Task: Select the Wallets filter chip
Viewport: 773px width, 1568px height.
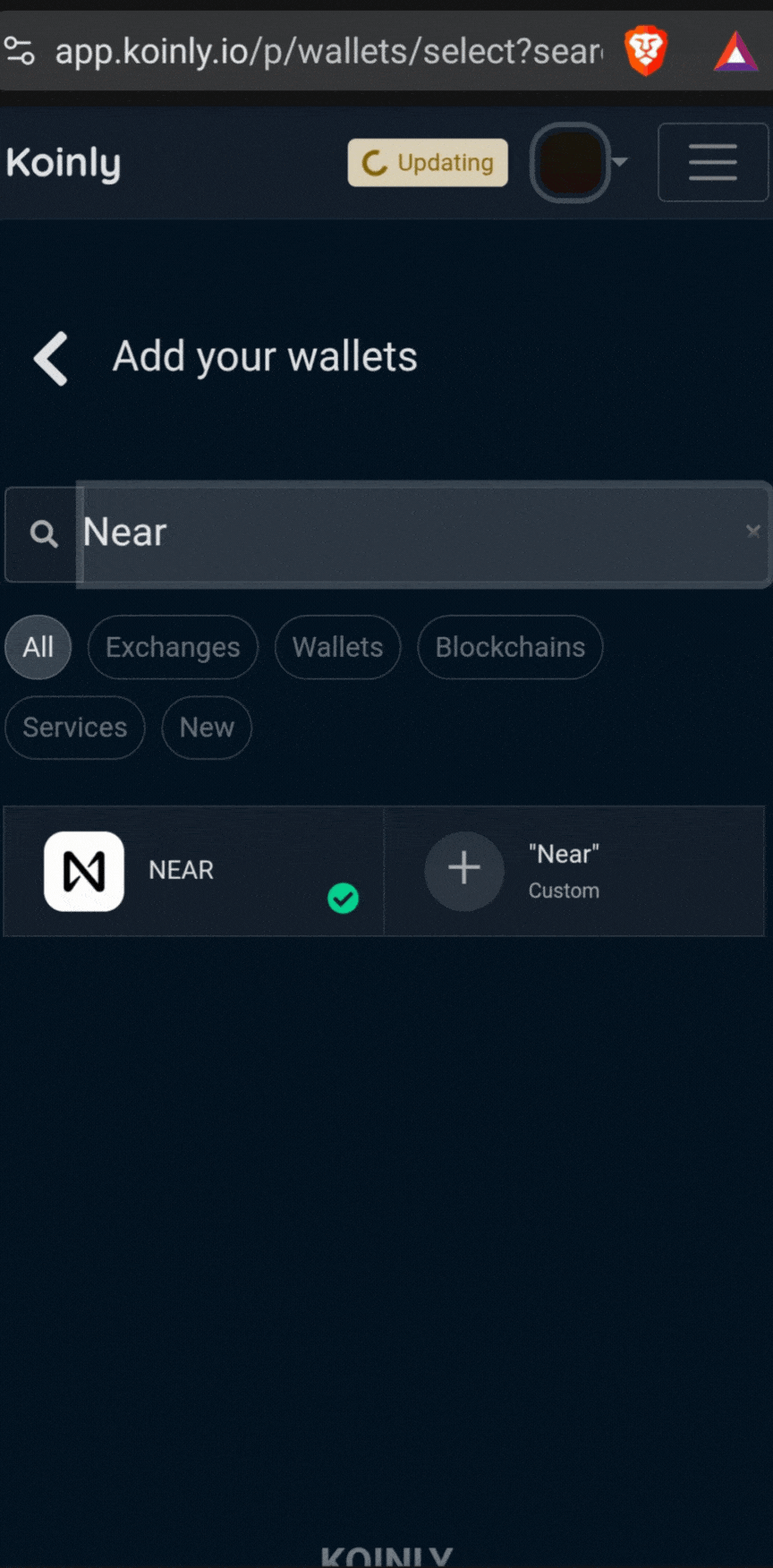Action: pos(337,647)
